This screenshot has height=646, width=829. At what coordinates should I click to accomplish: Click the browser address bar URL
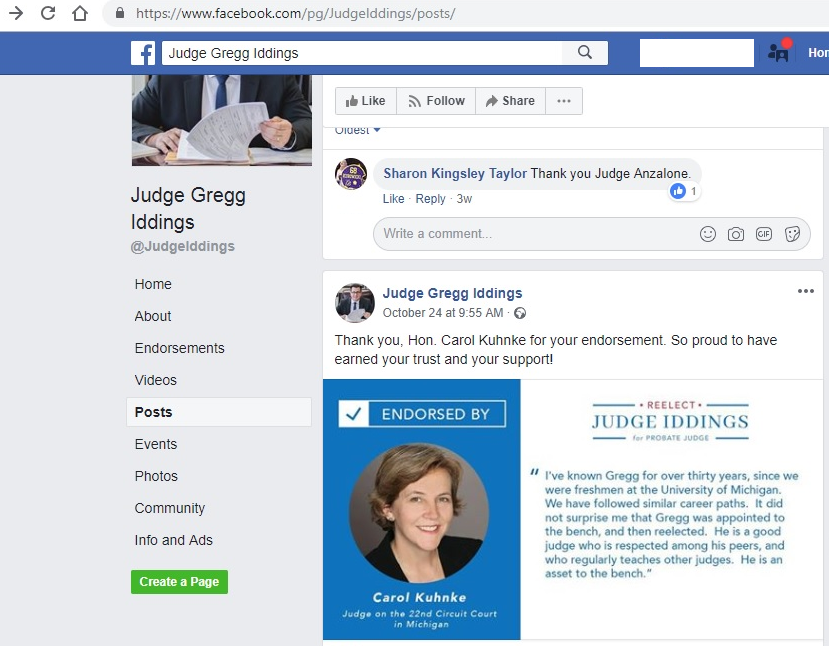tap(295, 13)
